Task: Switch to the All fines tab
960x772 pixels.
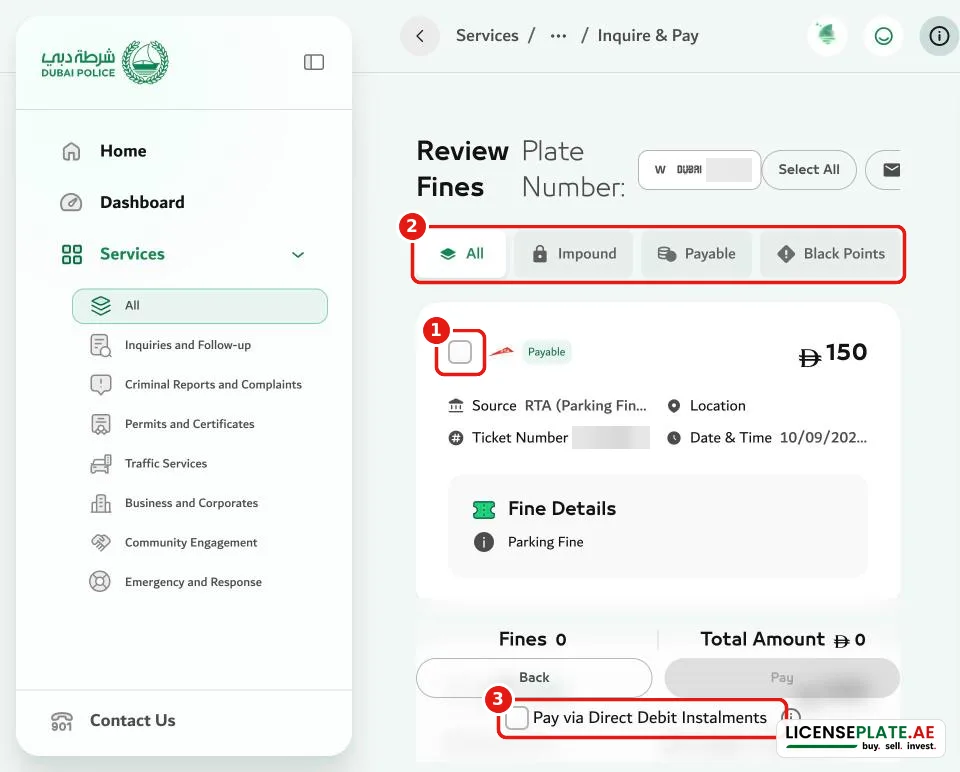Action: point(462,253)
